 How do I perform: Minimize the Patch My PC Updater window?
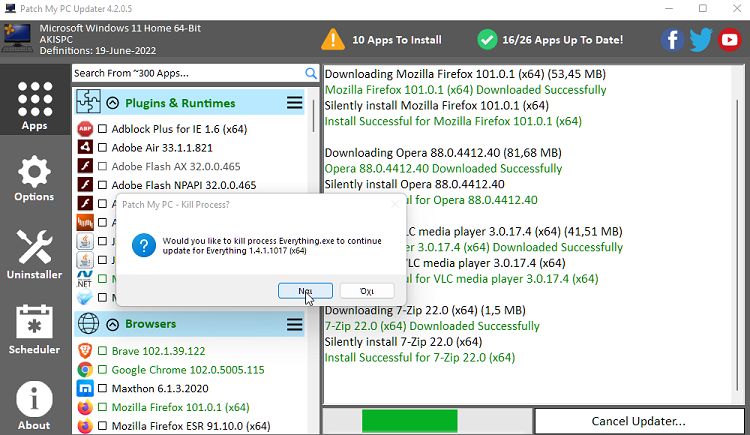click(669, 9)
